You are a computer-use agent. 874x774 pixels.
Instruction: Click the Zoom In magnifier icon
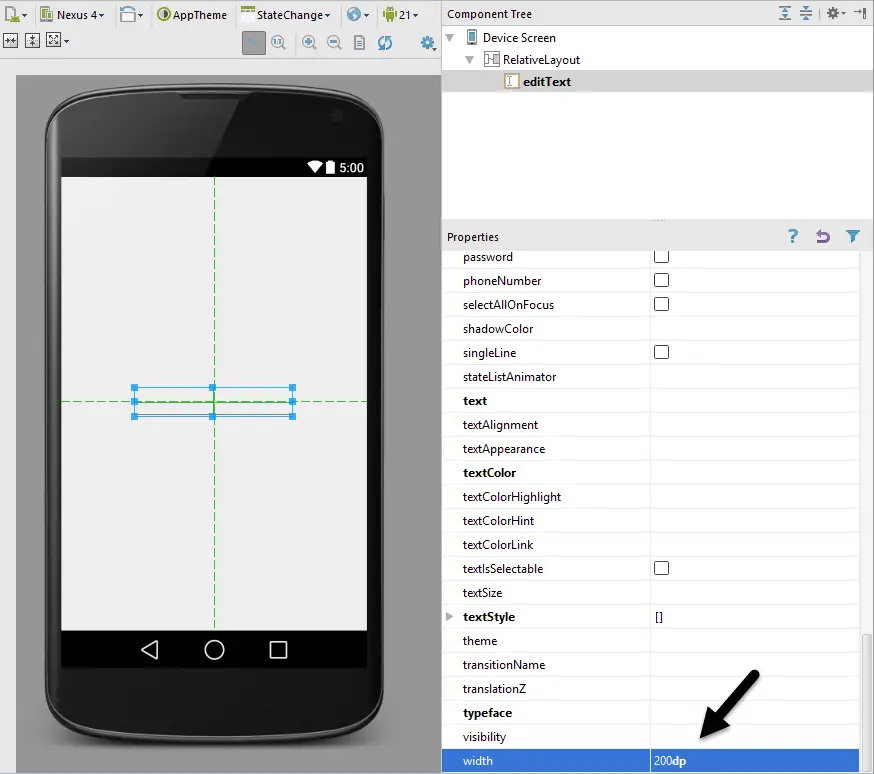click(x=309, y=42)
